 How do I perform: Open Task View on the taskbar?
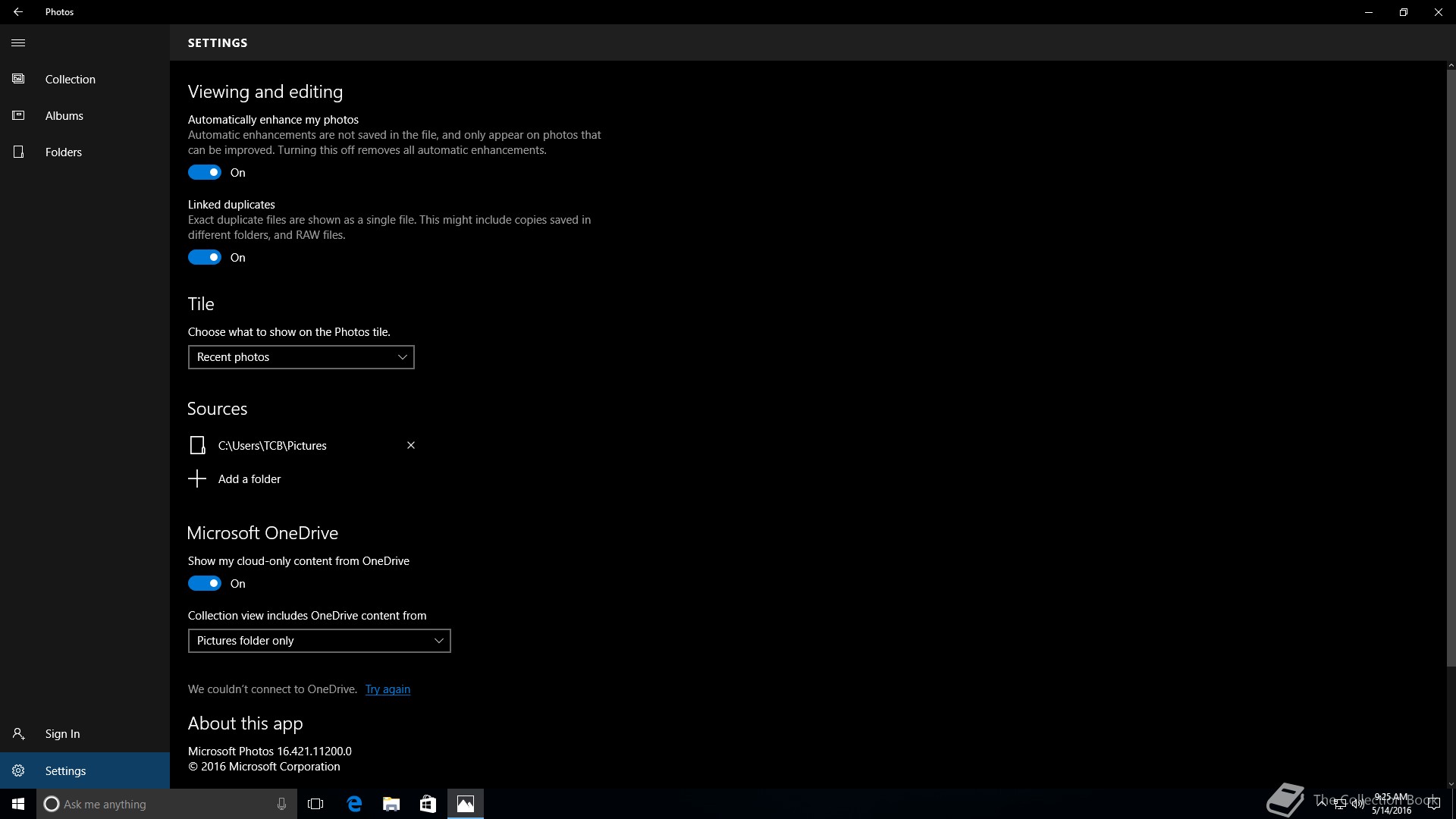click(315, 804)
